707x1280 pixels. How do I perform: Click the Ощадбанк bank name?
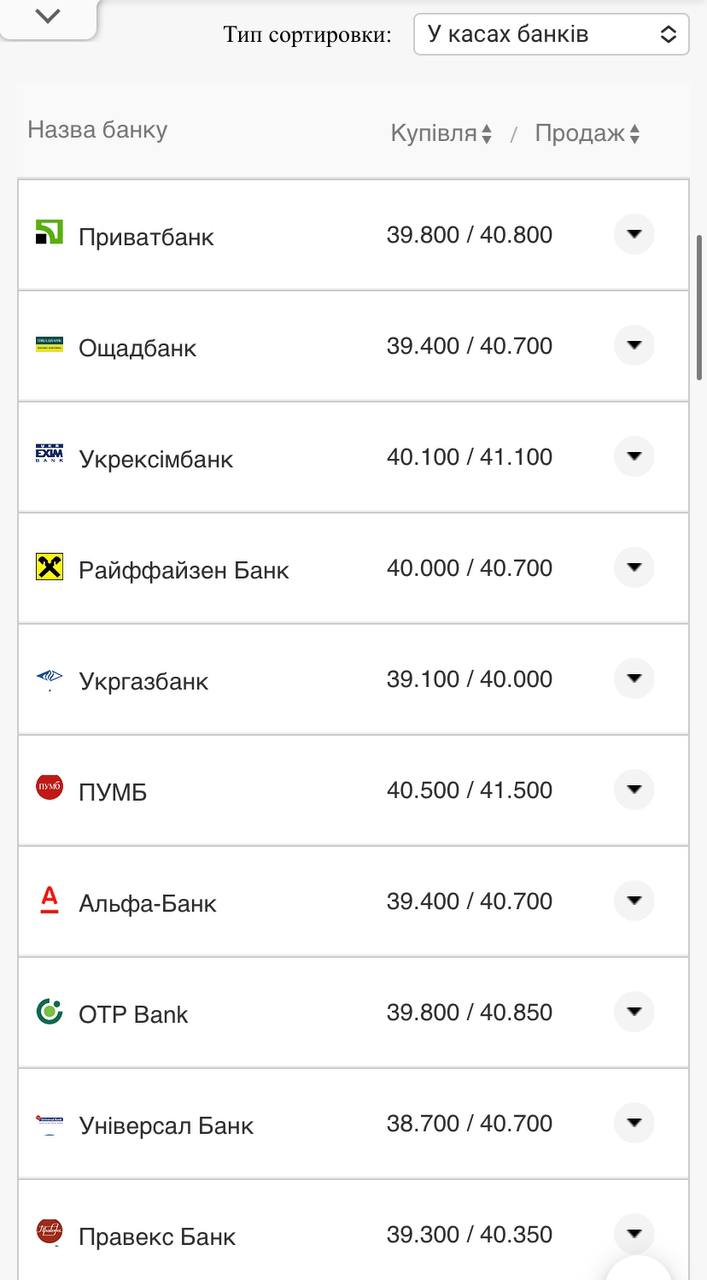pos(137,348)
